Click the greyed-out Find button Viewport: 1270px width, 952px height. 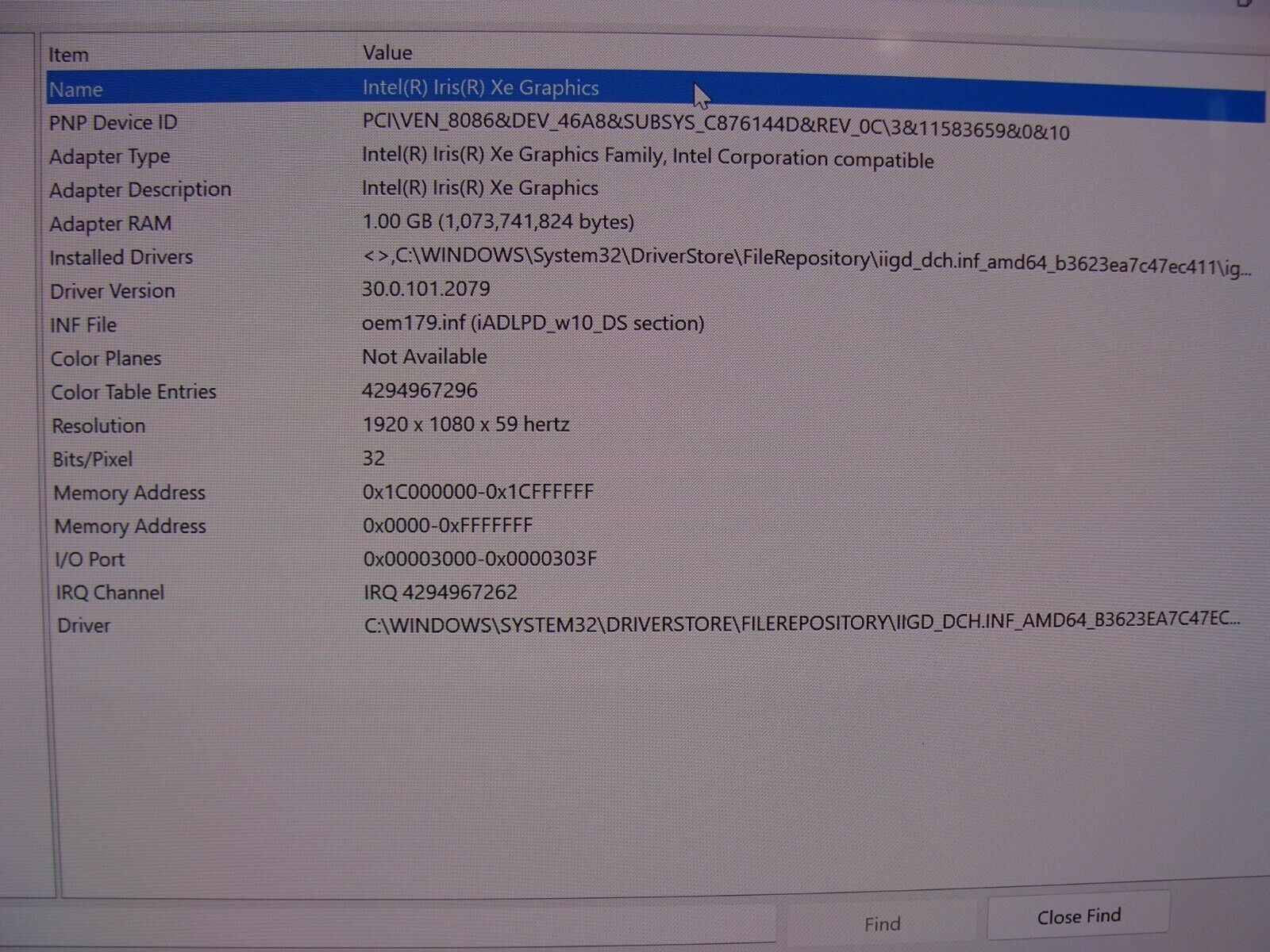tap(882, 923)
